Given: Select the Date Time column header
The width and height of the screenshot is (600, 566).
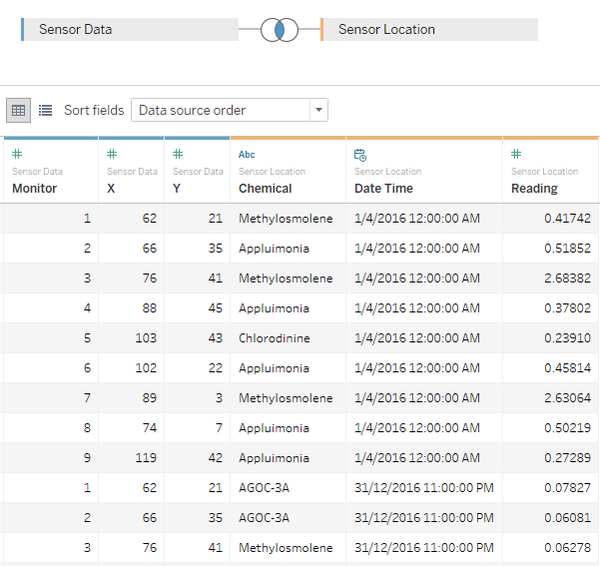Looking at the screenshot, I should click(x=383, y=188).
